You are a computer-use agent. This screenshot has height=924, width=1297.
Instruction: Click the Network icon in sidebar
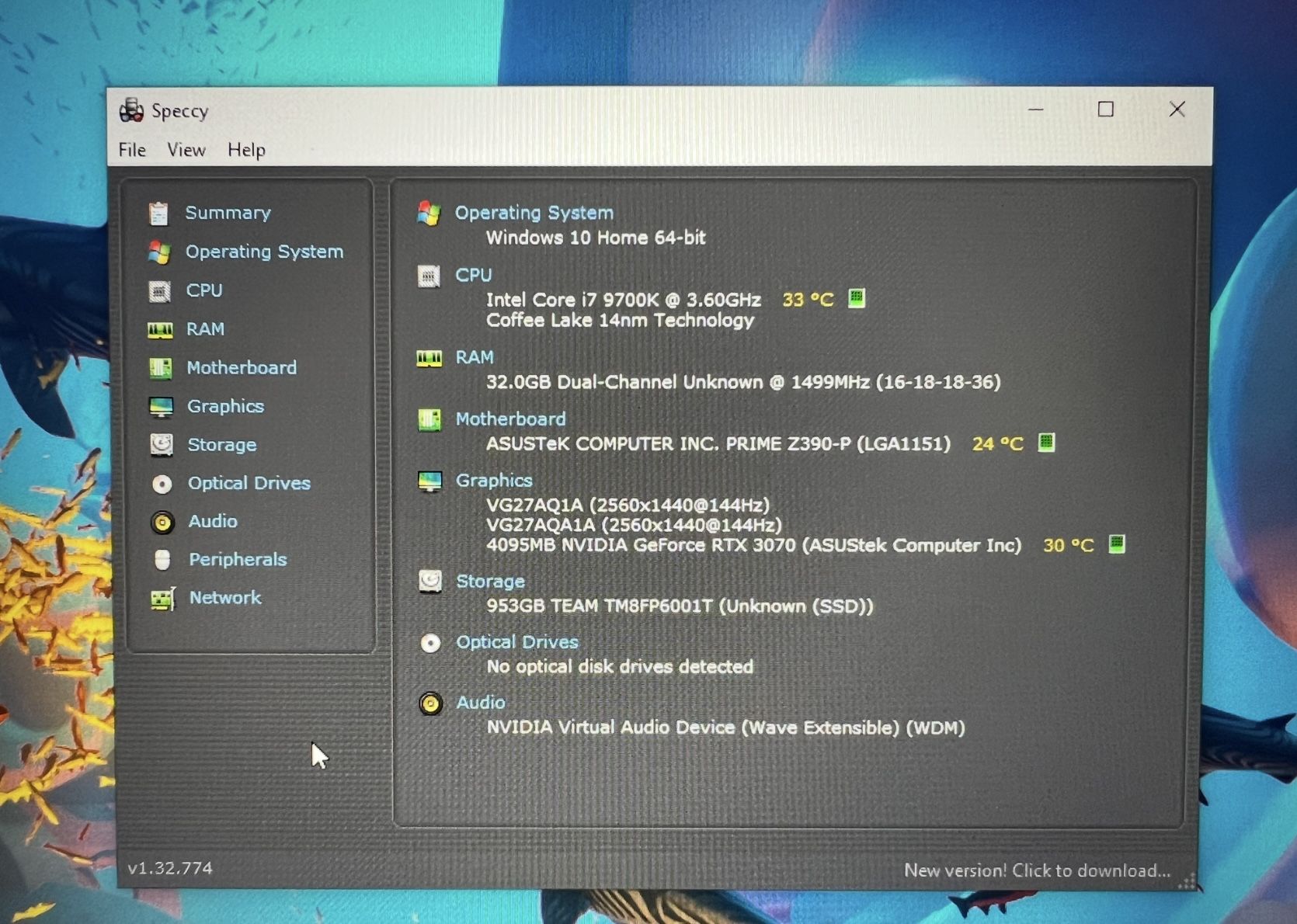[162, 599]
